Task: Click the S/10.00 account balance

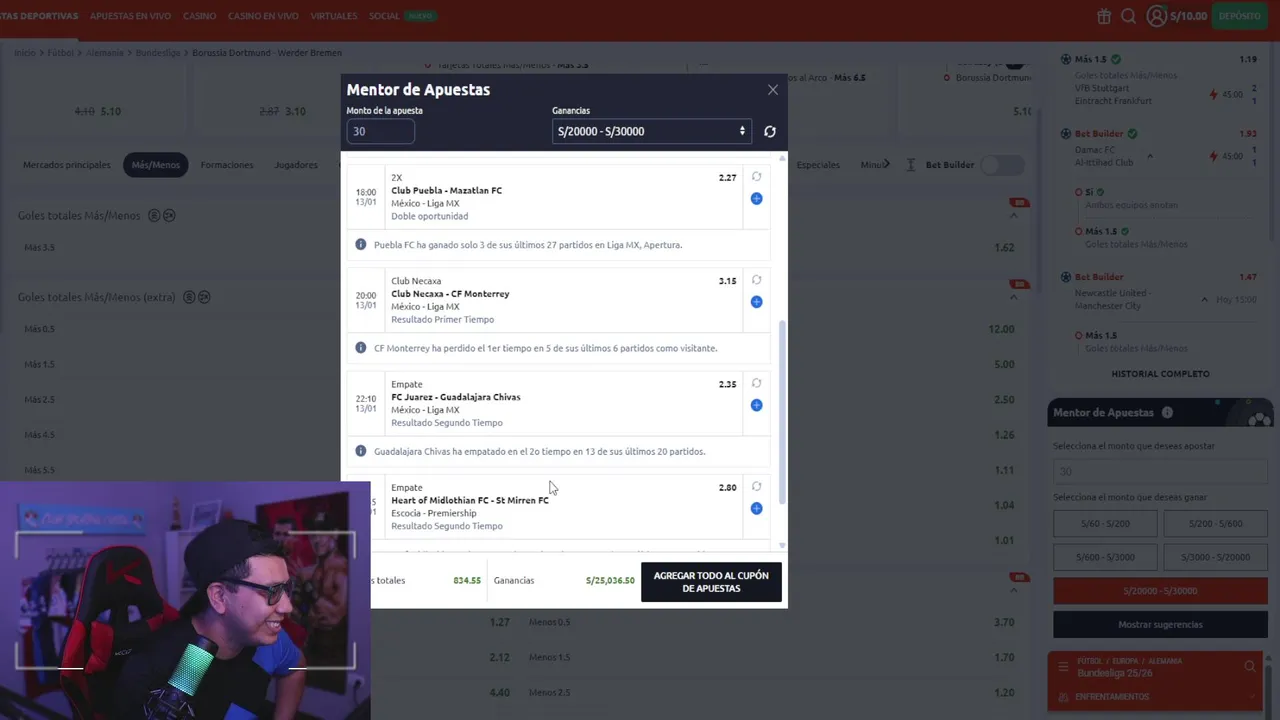Action: pos(1188,16)
